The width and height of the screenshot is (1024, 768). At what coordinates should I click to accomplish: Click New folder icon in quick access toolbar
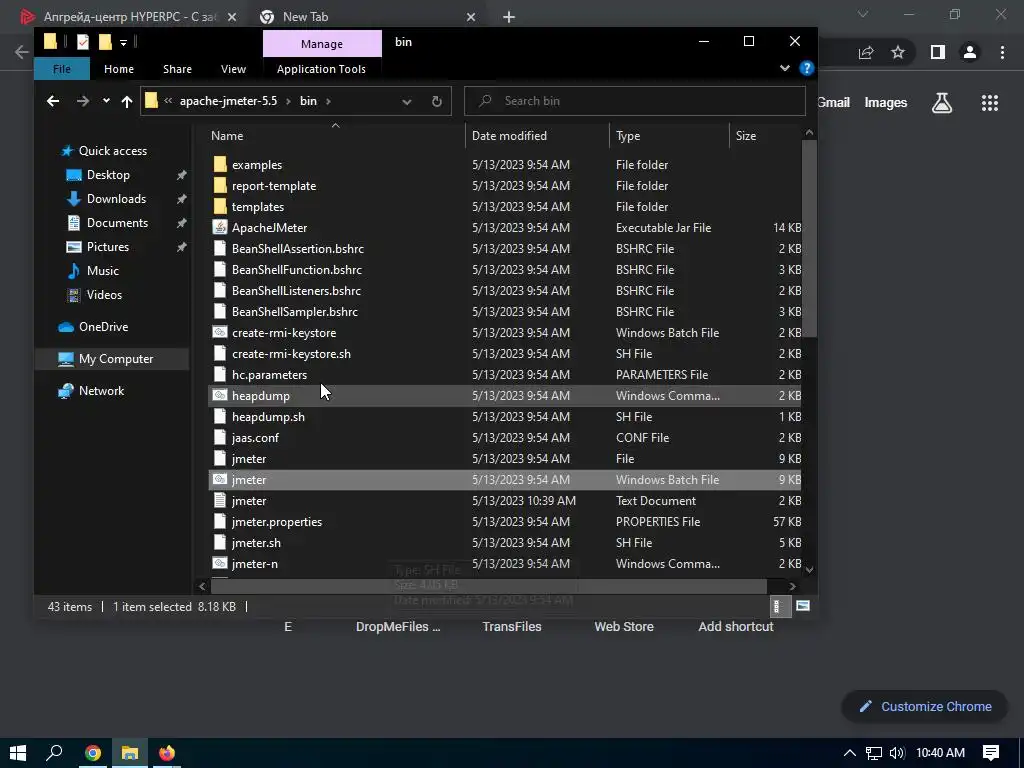(x=105, y=42)
